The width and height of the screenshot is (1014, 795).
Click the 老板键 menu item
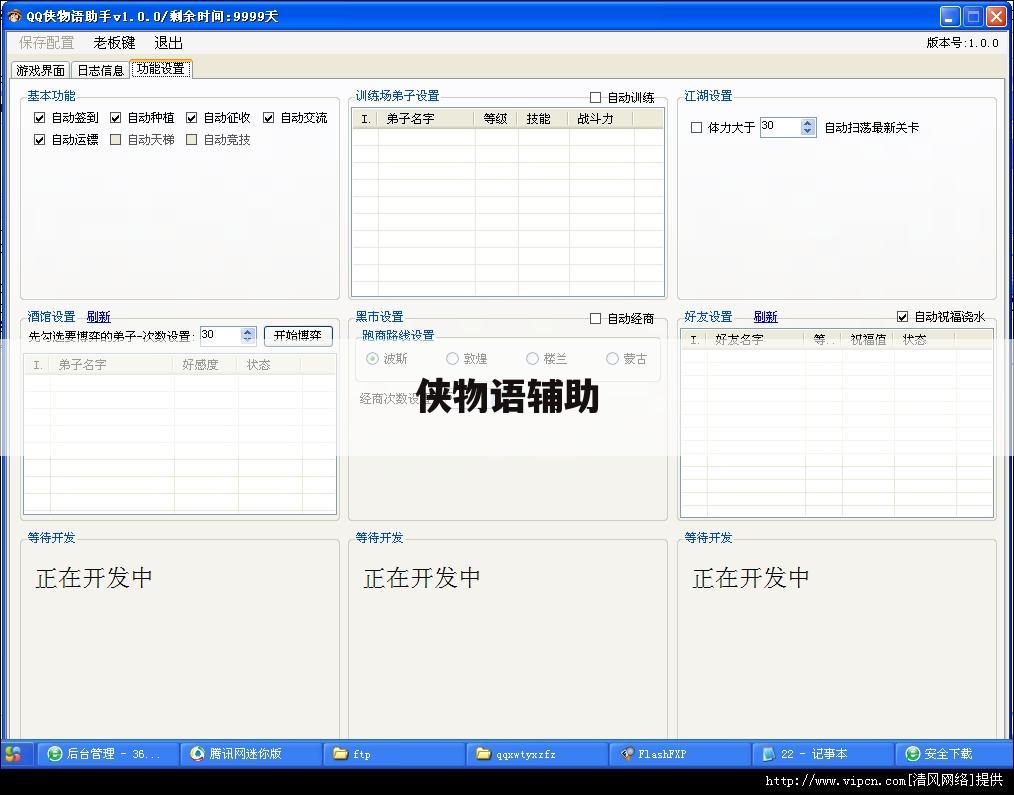coord(114,43)
